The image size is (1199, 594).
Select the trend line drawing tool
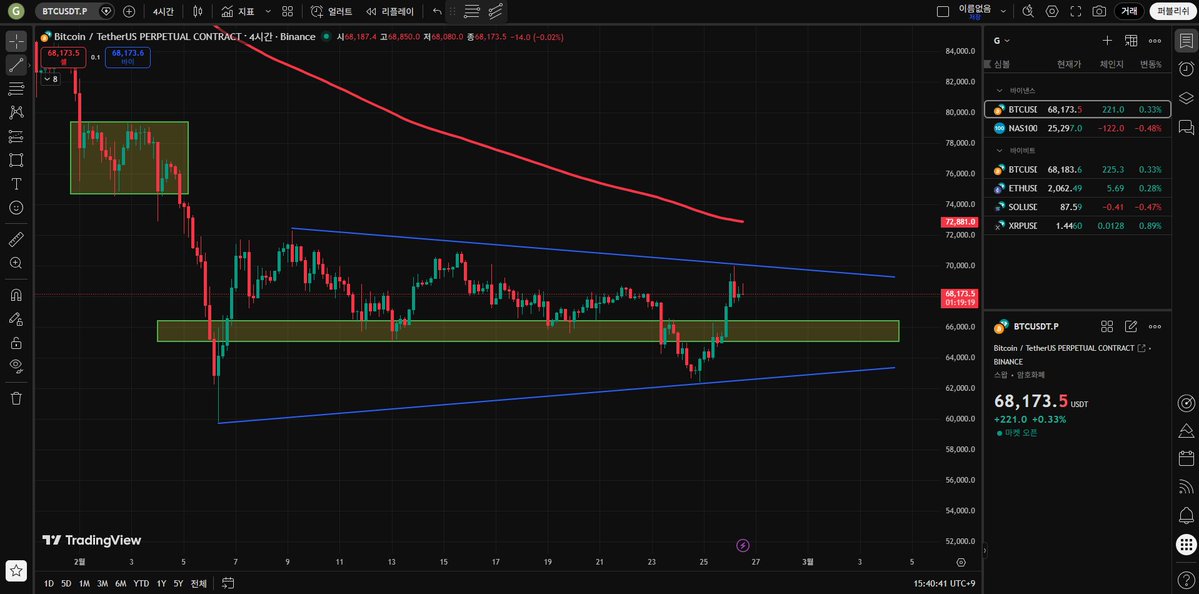tap(16, 65)
